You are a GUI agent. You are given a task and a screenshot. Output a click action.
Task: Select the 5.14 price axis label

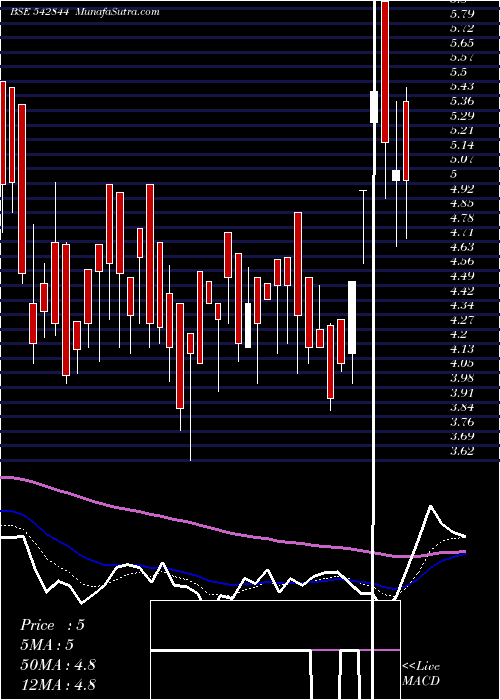(x=462, y=145)
